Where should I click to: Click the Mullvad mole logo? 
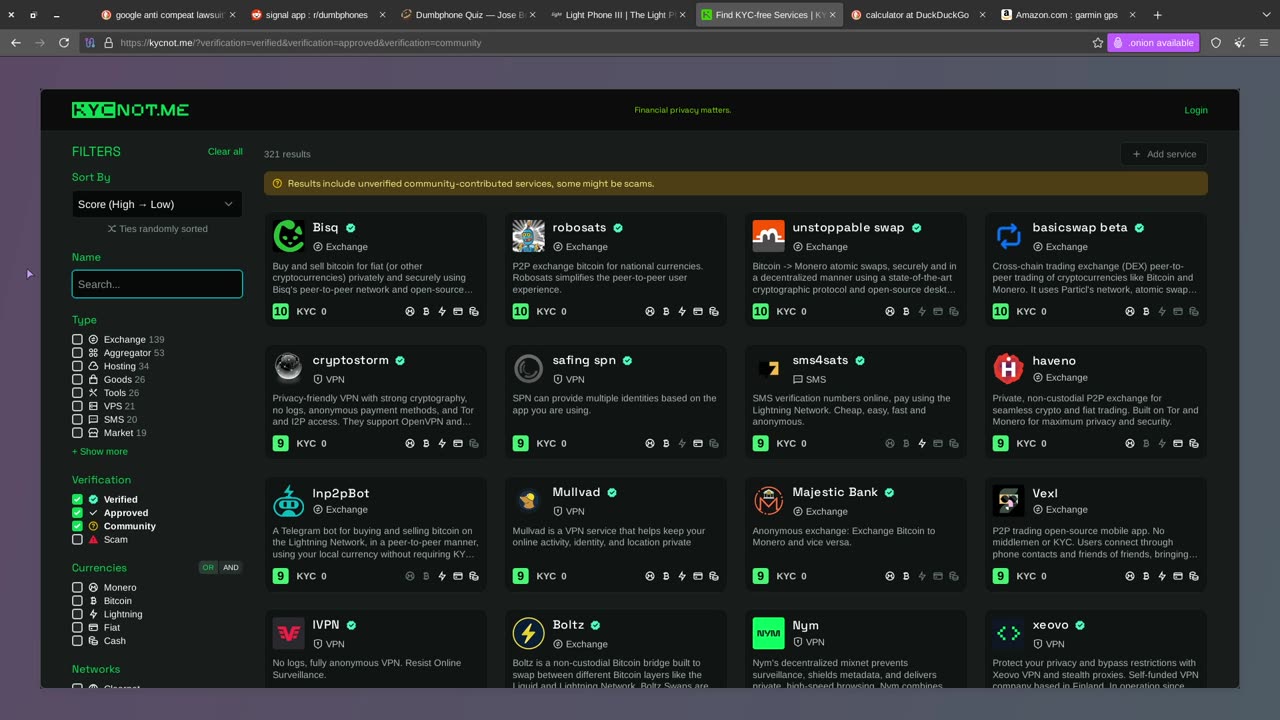point(528,501)
